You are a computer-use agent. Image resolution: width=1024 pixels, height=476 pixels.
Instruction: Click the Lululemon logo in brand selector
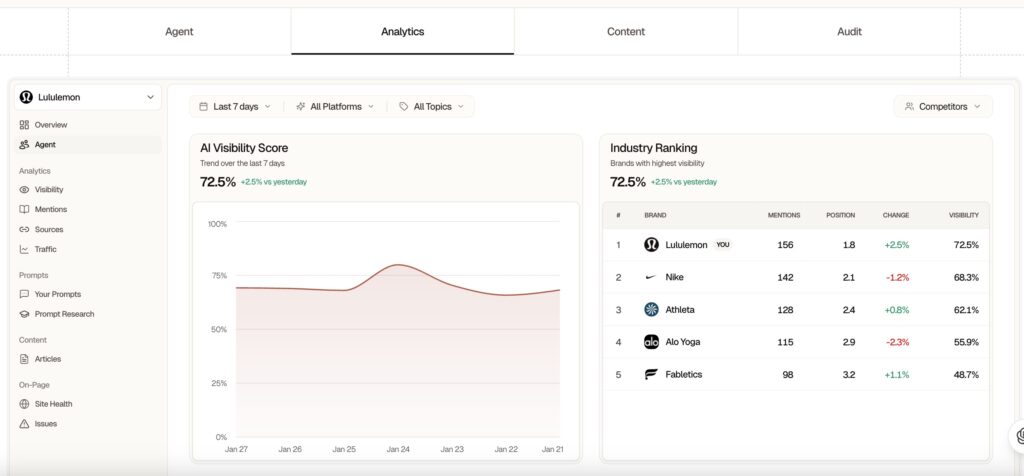point(26,97)
